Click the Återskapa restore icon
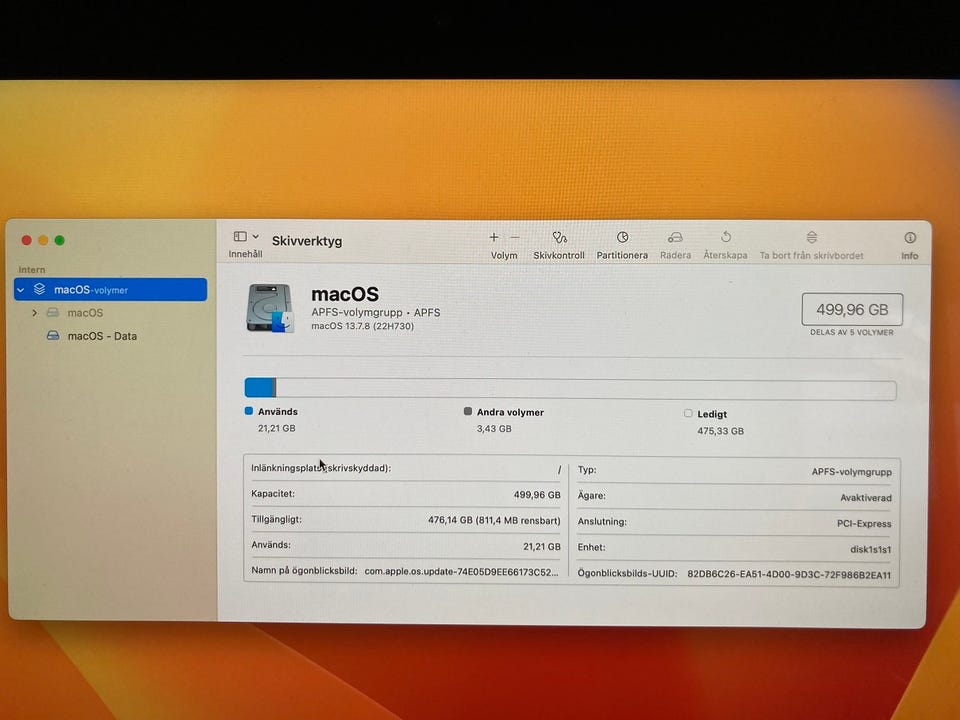960x720 pixels. 726,237
